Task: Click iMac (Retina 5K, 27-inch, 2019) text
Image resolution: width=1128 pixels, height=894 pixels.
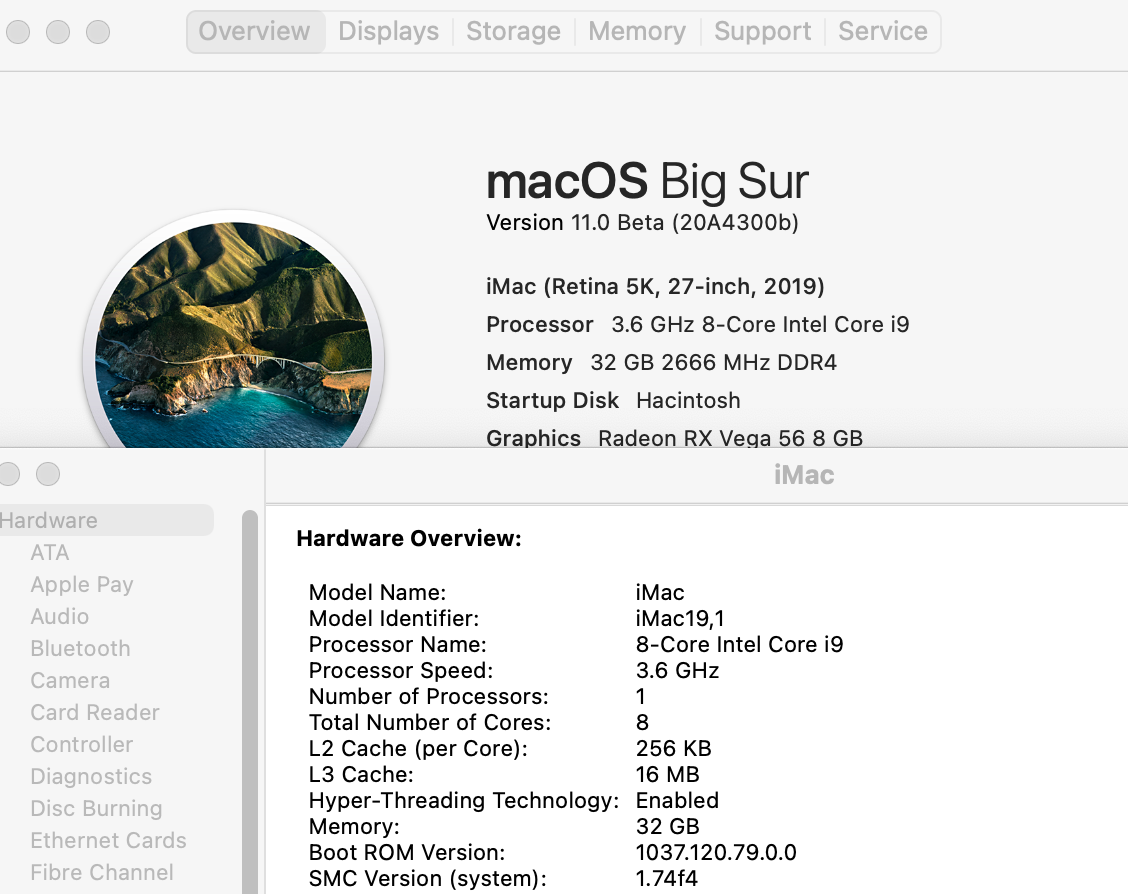Action: click(655, 287)
